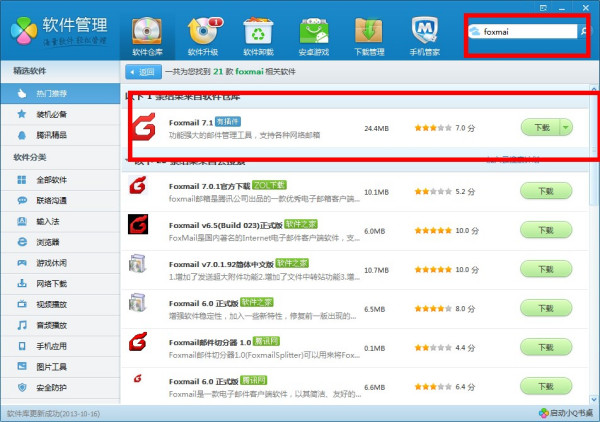Open the 输入法 category
600x422 pixels.
(60, 221)
